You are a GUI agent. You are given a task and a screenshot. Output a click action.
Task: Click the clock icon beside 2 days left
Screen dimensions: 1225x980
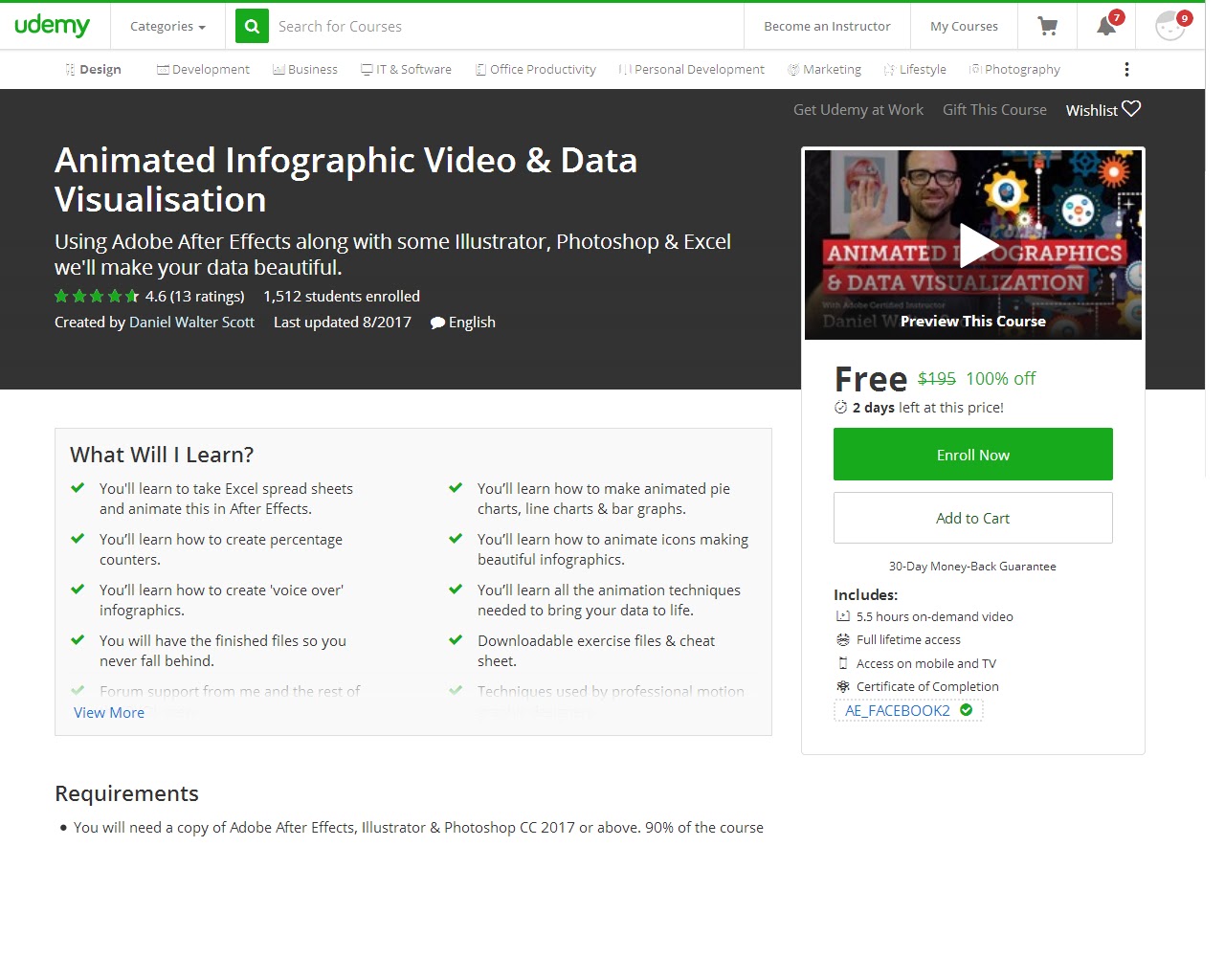(840, 408)
